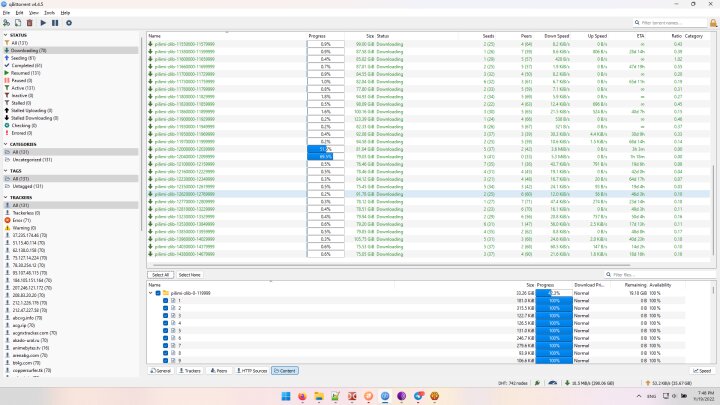
Task: Collapse the pilimi-zlib-0-119999 folder tree
Action: (x=151, y=293)
